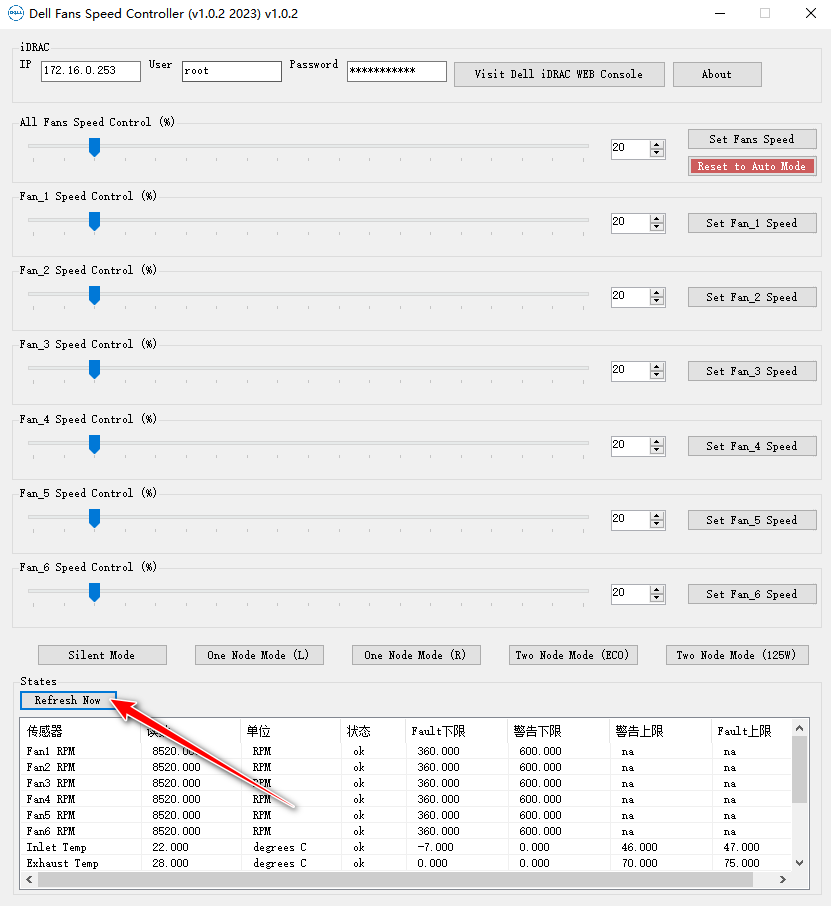
Task: Click table vertical scrollbar up arrow
Action: [800, 728]
